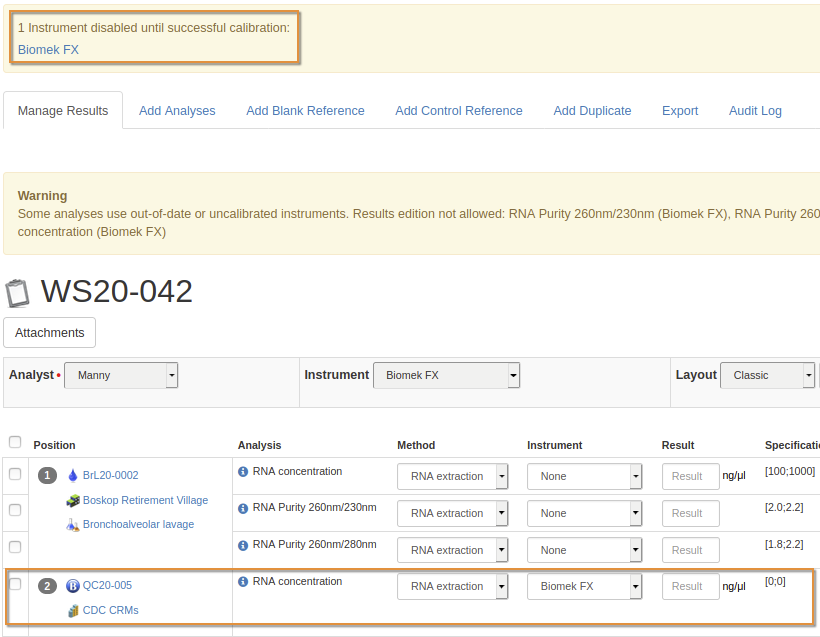
Task: Click info icon for RNA Purity 260nm/230nm
Action: click(243, 508)
